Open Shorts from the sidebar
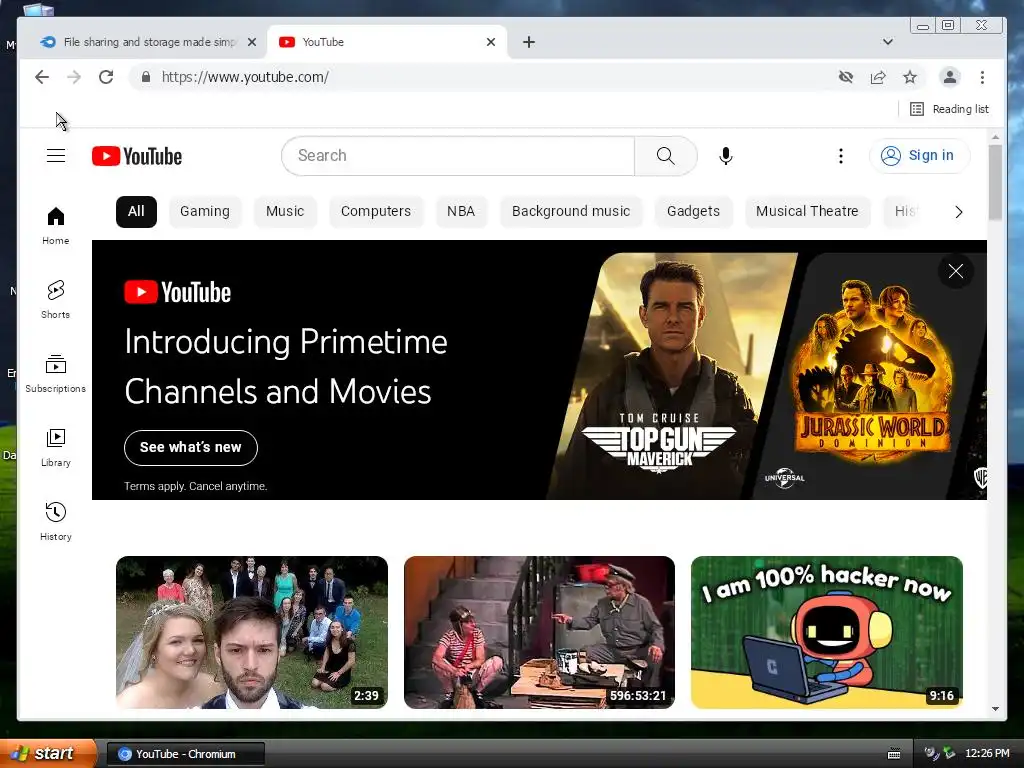1024x768 pixels. (56, 300)
